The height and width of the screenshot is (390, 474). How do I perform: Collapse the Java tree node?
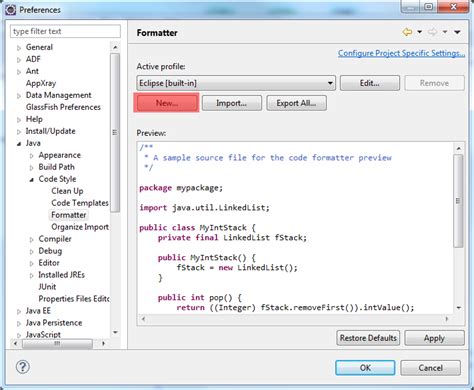coord(19,144)
